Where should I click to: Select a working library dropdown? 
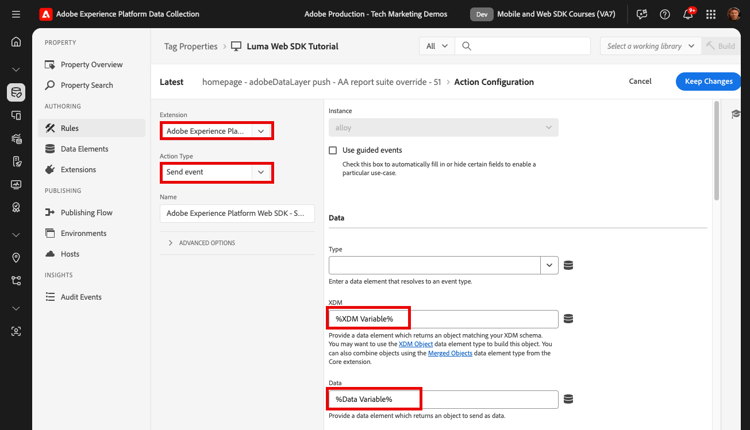650,46
